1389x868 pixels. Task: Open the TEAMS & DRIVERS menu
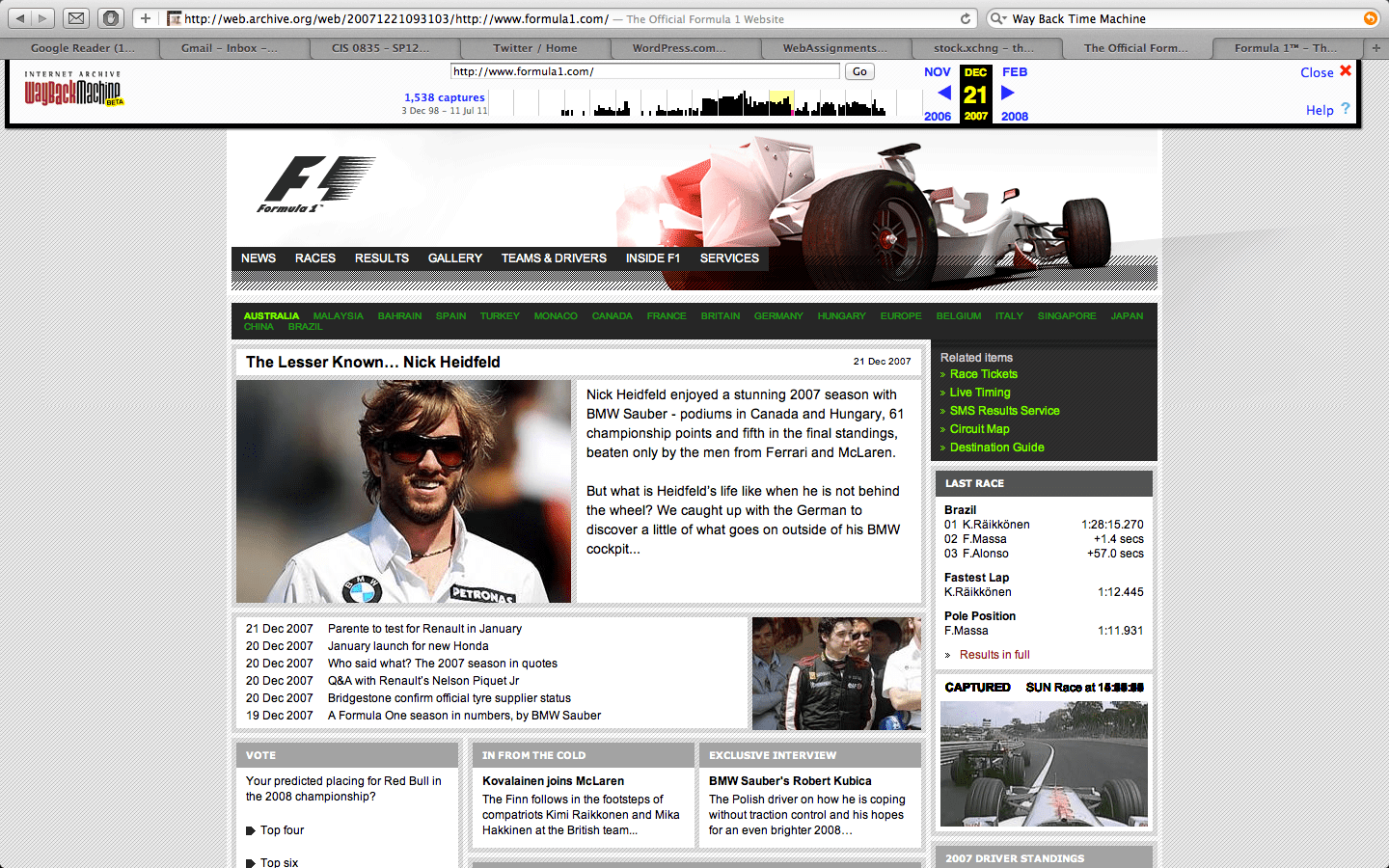click(554, 258)
